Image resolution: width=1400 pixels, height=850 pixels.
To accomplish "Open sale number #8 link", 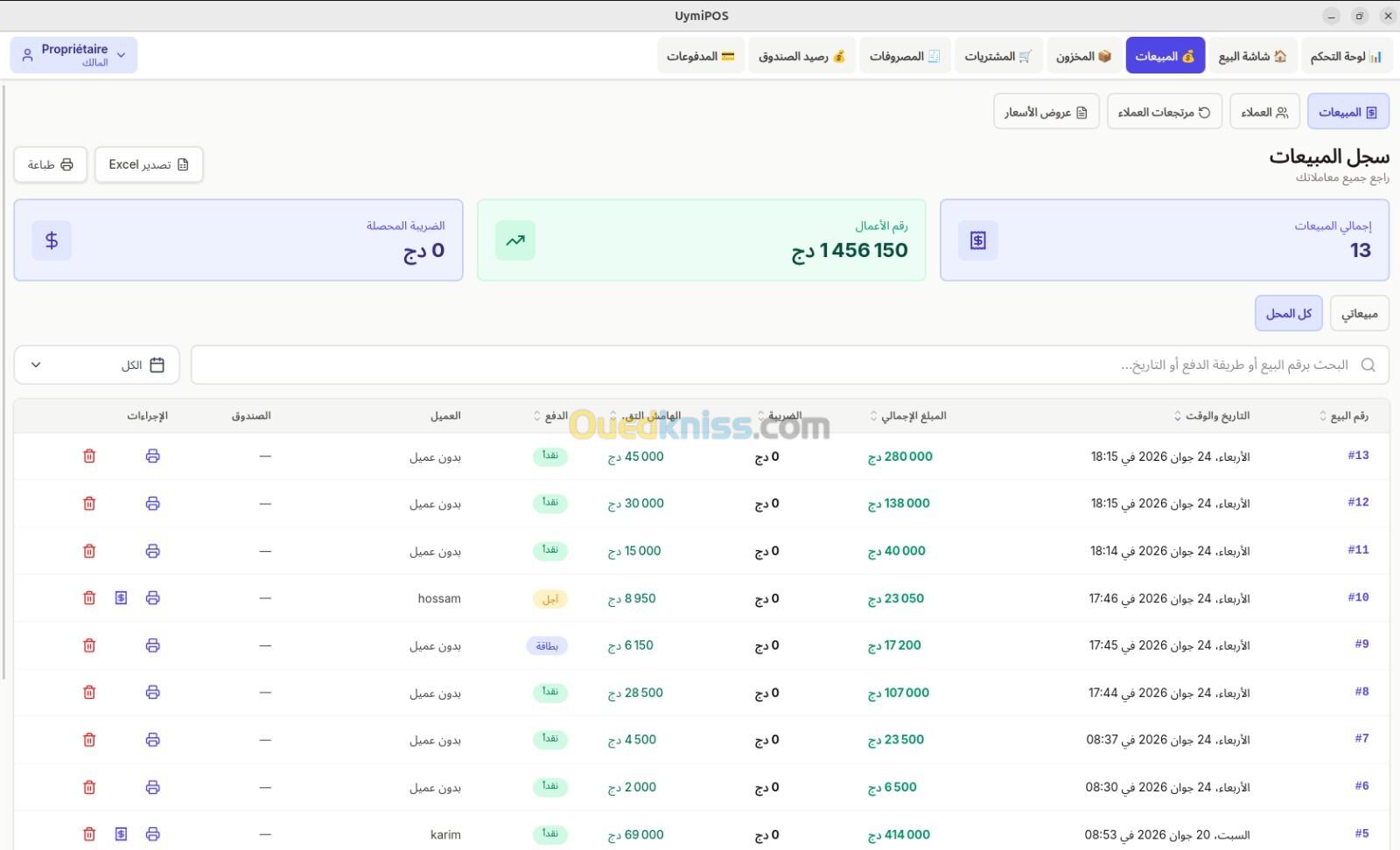I will 1361,691.
